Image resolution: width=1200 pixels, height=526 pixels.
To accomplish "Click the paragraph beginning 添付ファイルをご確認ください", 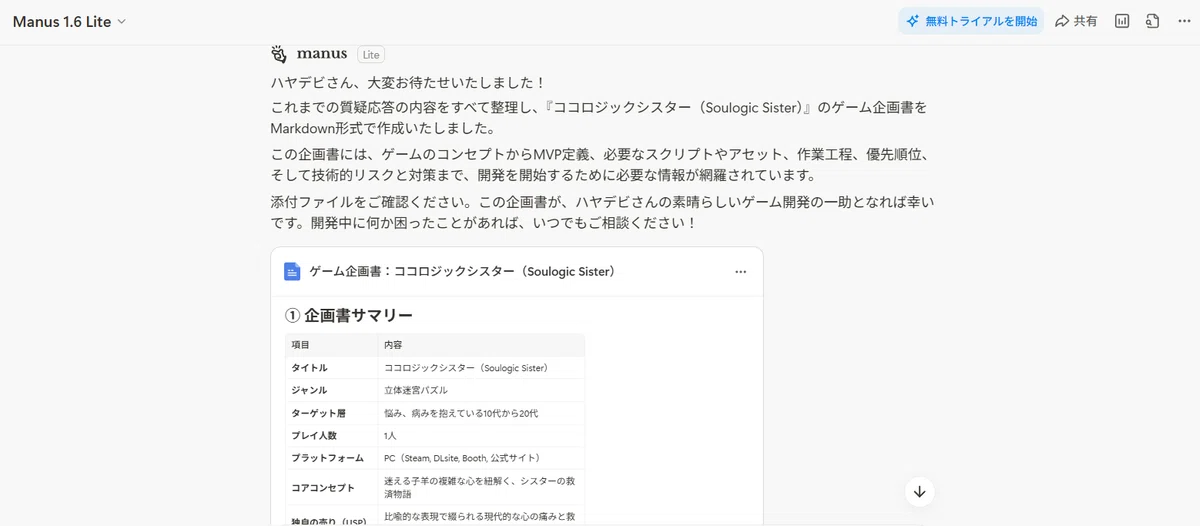I will click(x=603, y=212).
